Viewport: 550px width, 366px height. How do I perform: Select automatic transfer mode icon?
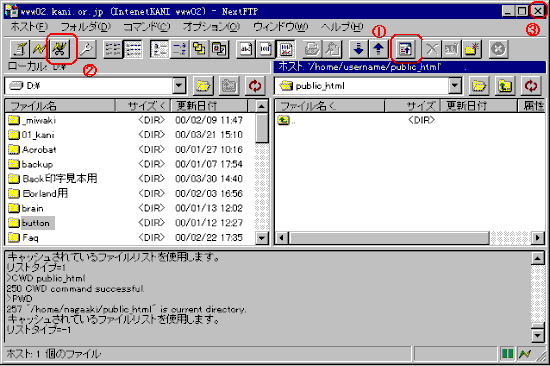[x=286, y=49]
